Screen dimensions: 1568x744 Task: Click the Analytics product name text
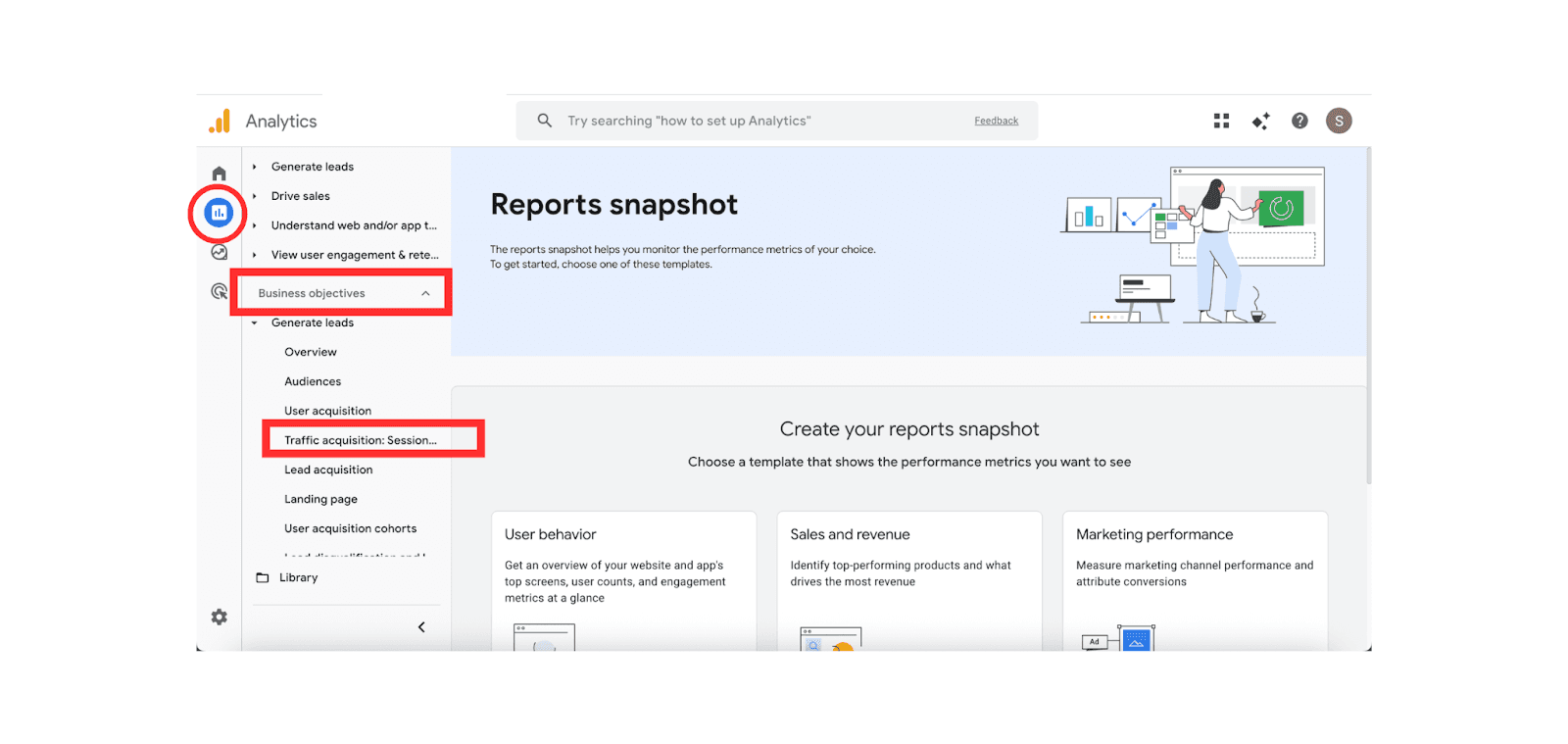[281, 121]
